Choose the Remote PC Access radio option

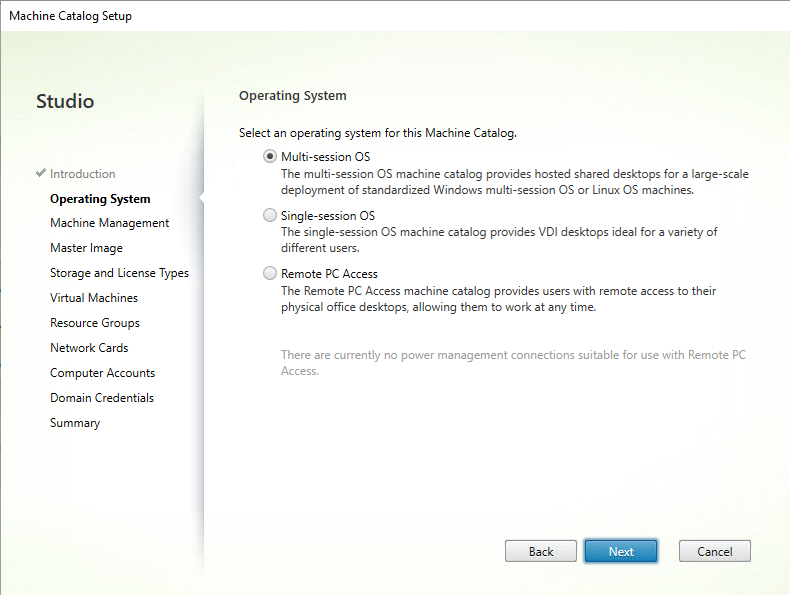pyautogui.click(x=270, y=274)
